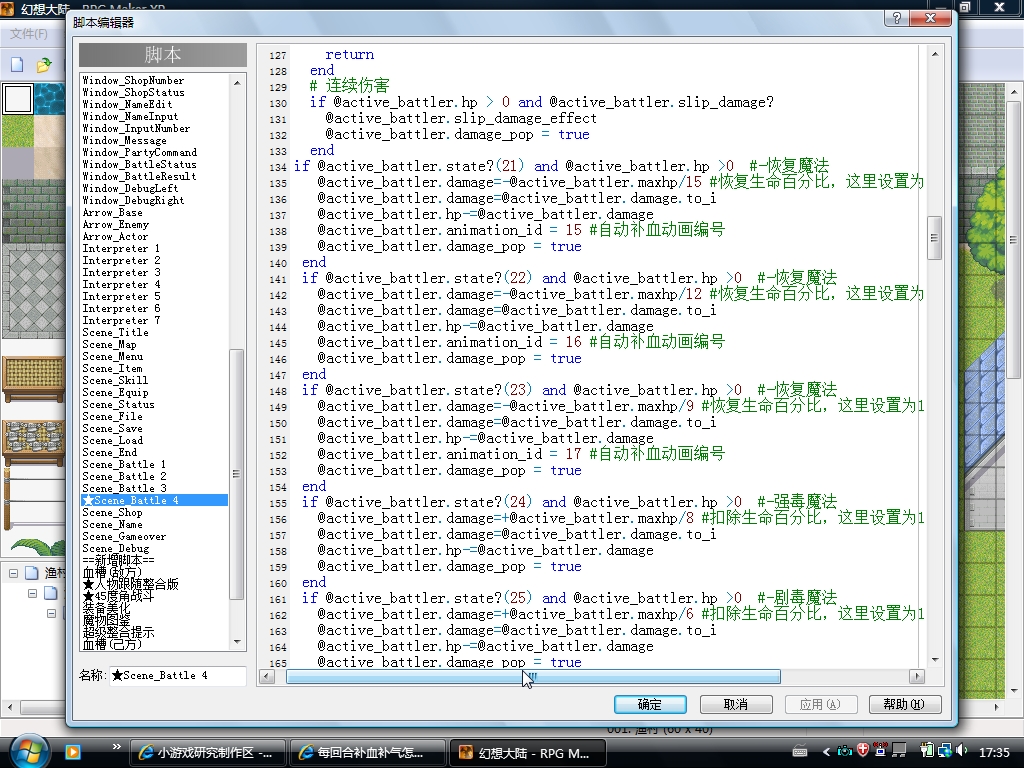
Task: Switch to 小游戏研究制作区 taskbar window
Action: (x=208, y=752)
